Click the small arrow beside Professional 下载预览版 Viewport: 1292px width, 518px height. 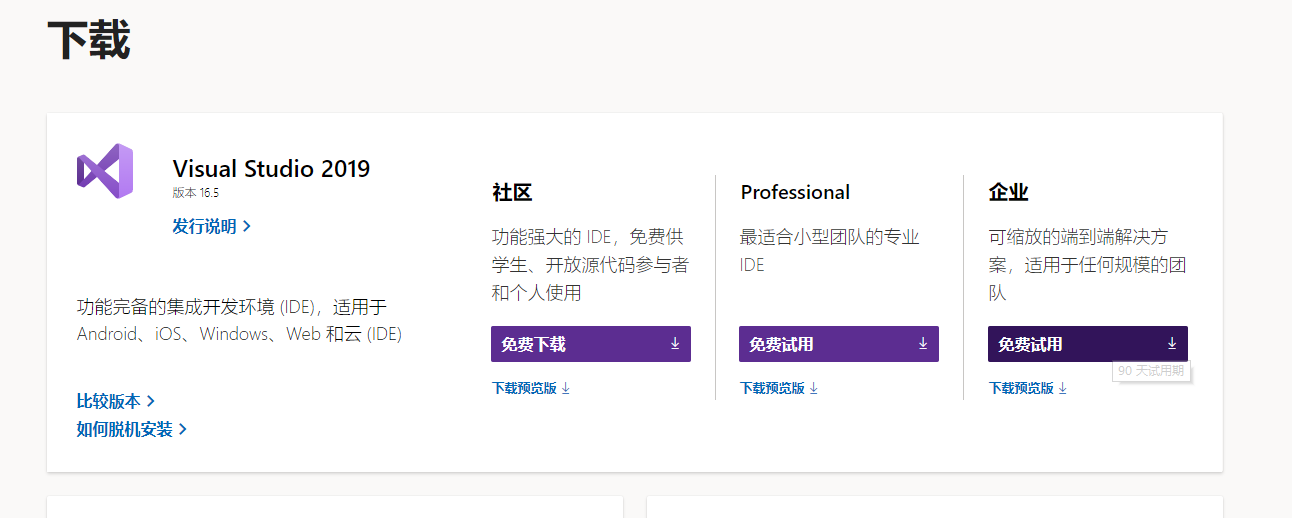(814, 388)
